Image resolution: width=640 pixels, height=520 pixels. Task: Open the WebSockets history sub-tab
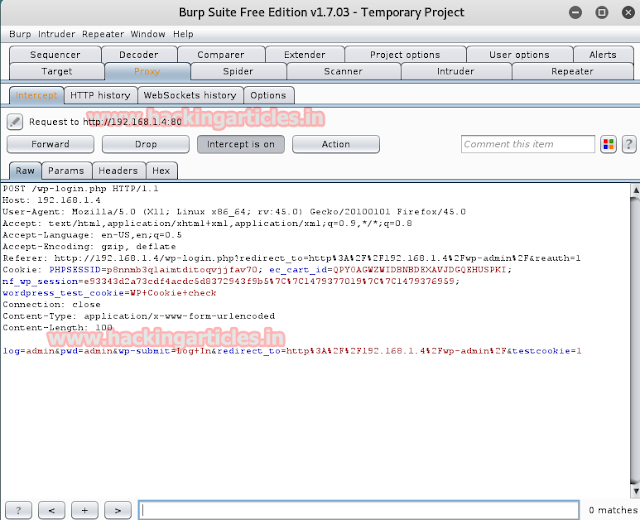point(190,96)
